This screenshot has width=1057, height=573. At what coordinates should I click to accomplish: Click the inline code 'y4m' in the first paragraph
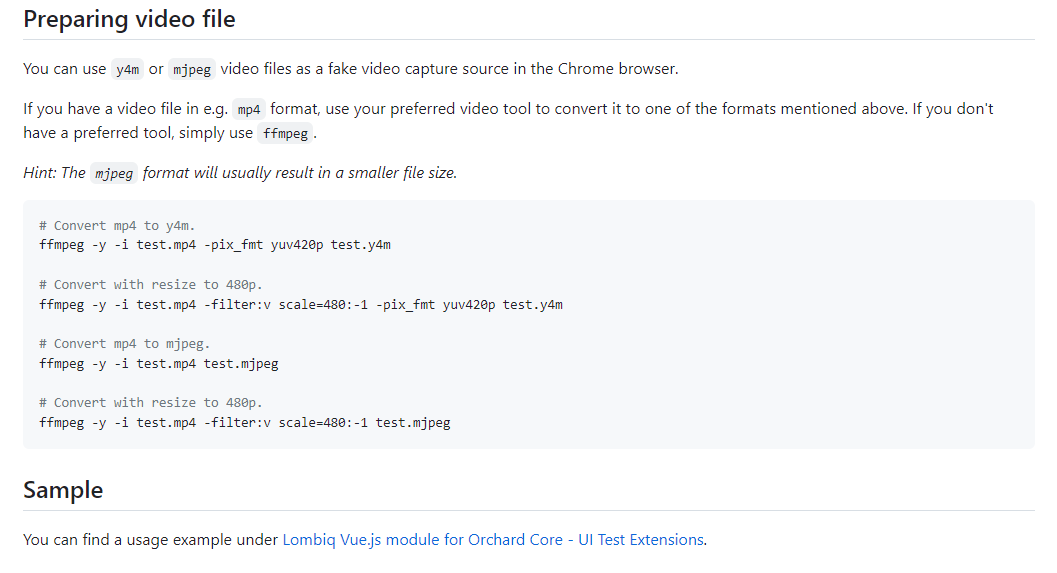pyautogui.click(x=127, y=69)
